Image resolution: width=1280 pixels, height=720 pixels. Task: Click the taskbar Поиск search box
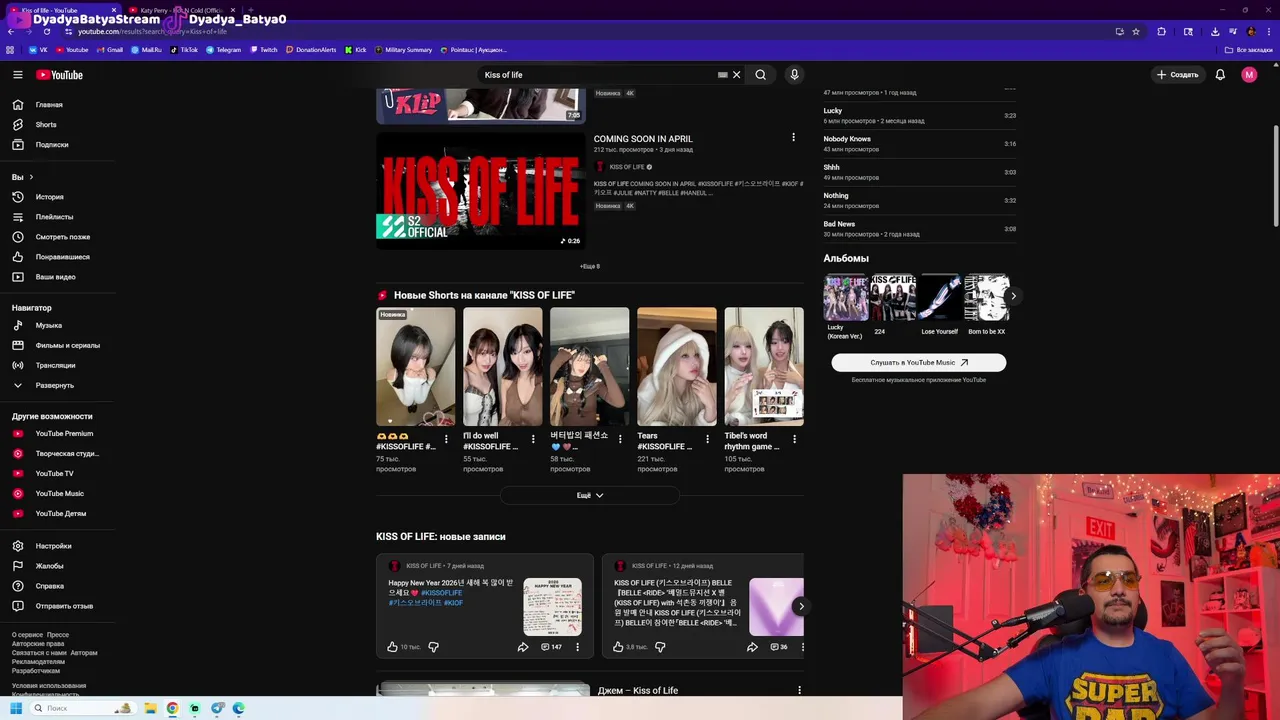[x=82, y=708]
